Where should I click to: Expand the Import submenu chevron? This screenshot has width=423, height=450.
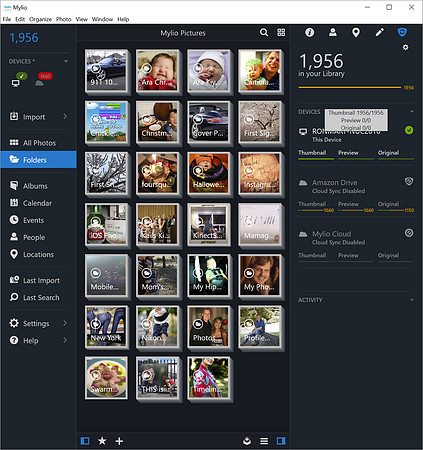click(x=65, y=116)
